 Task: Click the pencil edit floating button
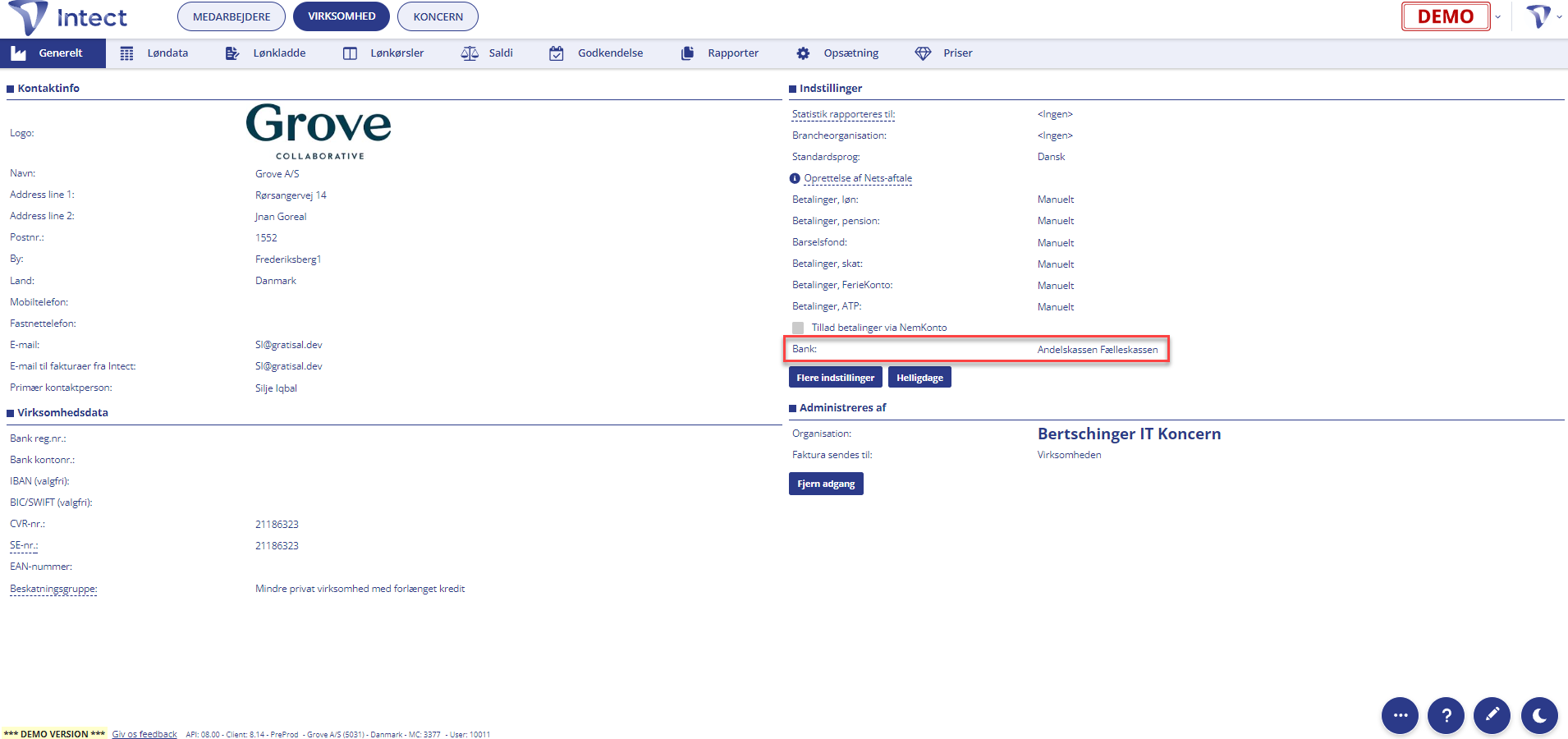(x=1492, y=715)
